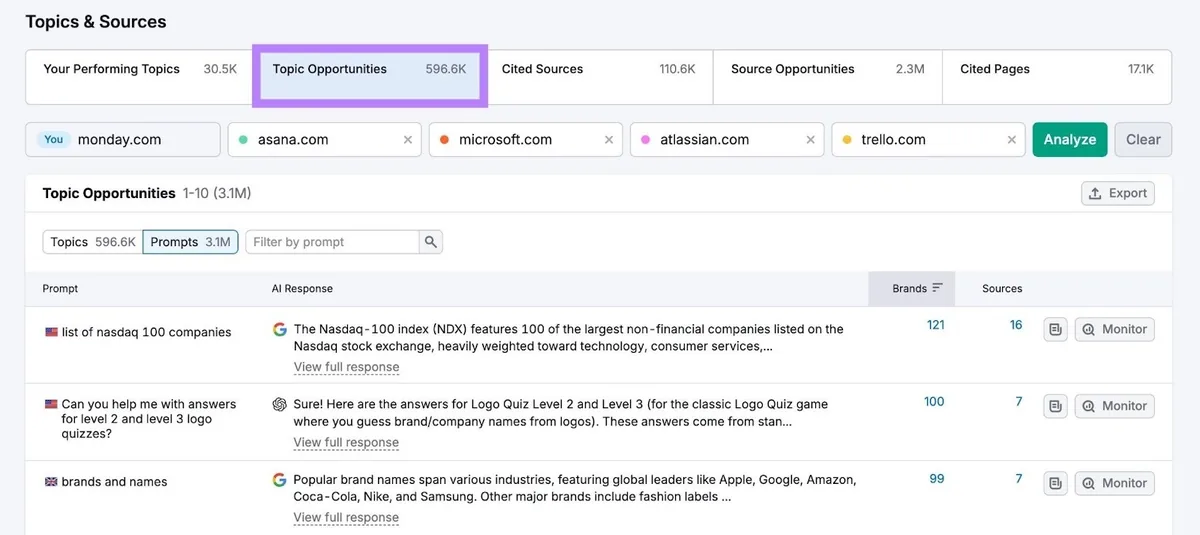
Task: Switch to the Topics 596.6K view
Action: (x=93, y=242)
